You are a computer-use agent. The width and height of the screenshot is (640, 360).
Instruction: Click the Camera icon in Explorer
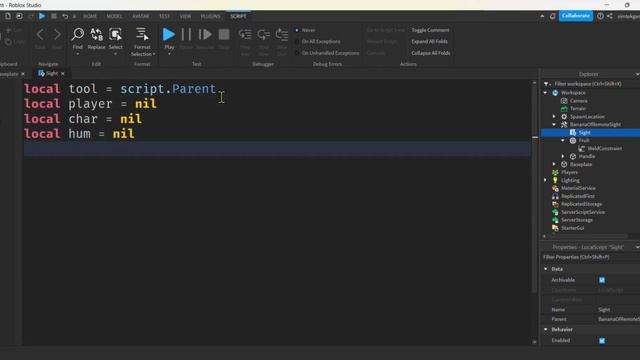pyautogui.click(x=564, y=100)
